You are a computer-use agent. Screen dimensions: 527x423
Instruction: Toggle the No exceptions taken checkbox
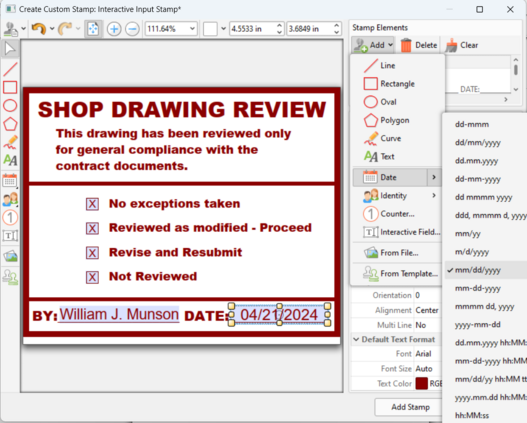pos(92,204)
